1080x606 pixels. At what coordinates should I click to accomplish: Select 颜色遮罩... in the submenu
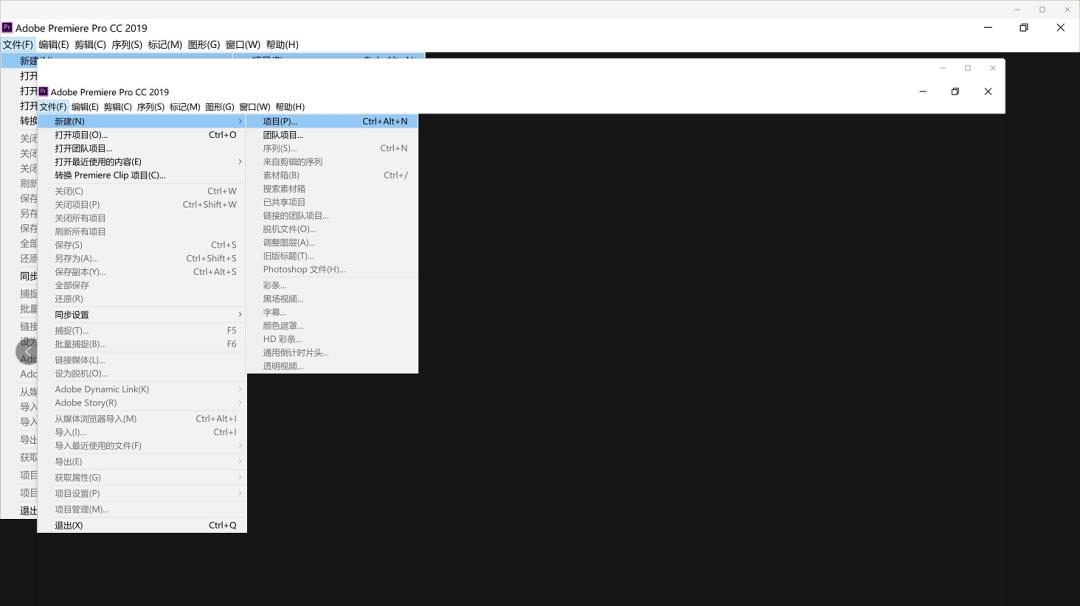point(332,326)
